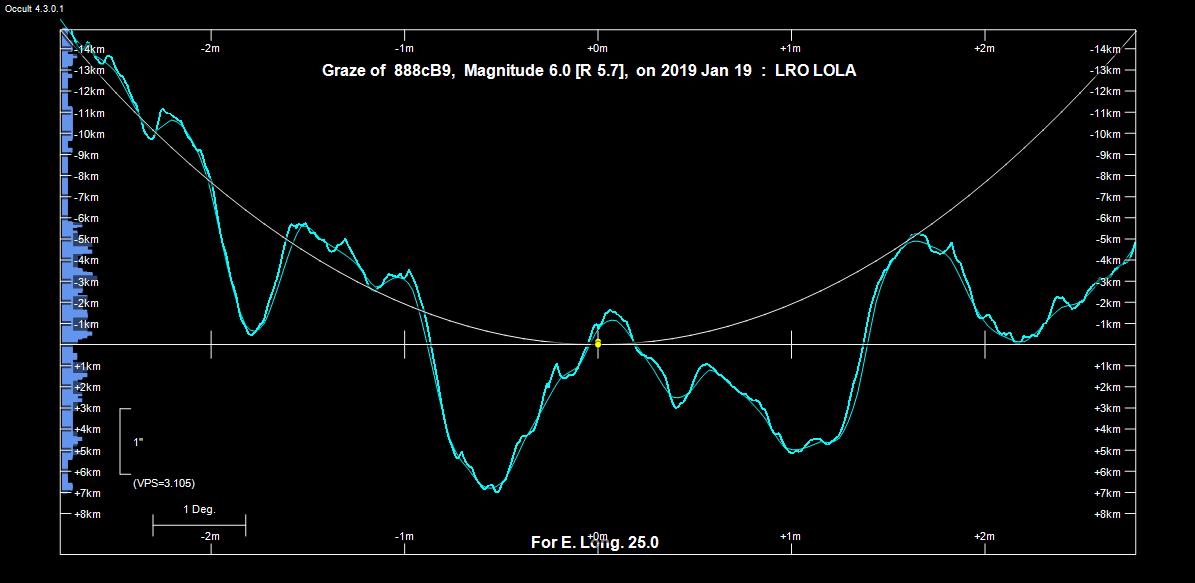Click the graze title text 888cB9

[425, 71]
